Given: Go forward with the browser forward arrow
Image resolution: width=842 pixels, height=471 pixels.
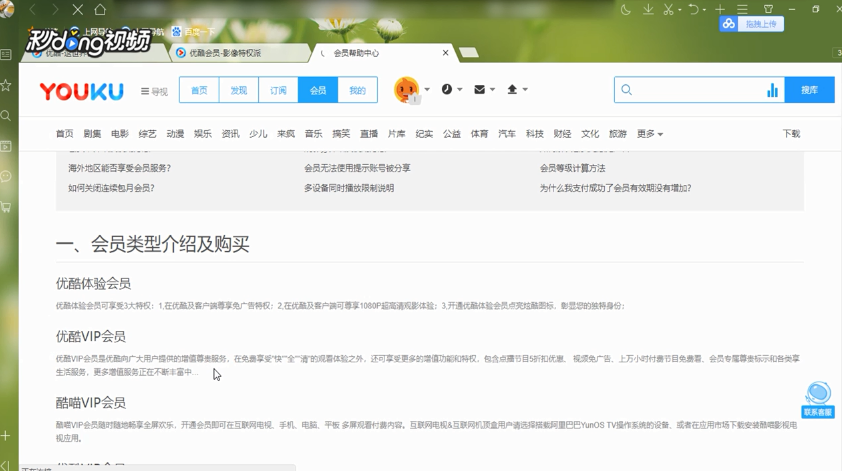Looking at the screenshot, I should pos(55,10).
